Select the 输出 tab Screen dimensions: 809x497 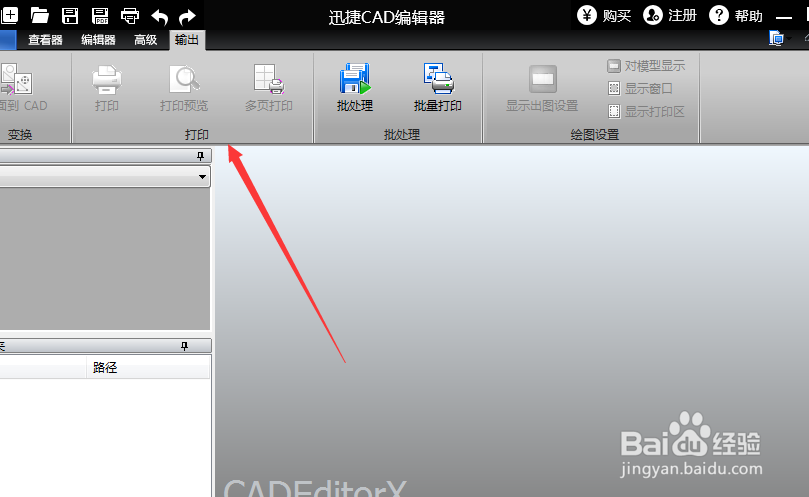(x=187, y=40)
